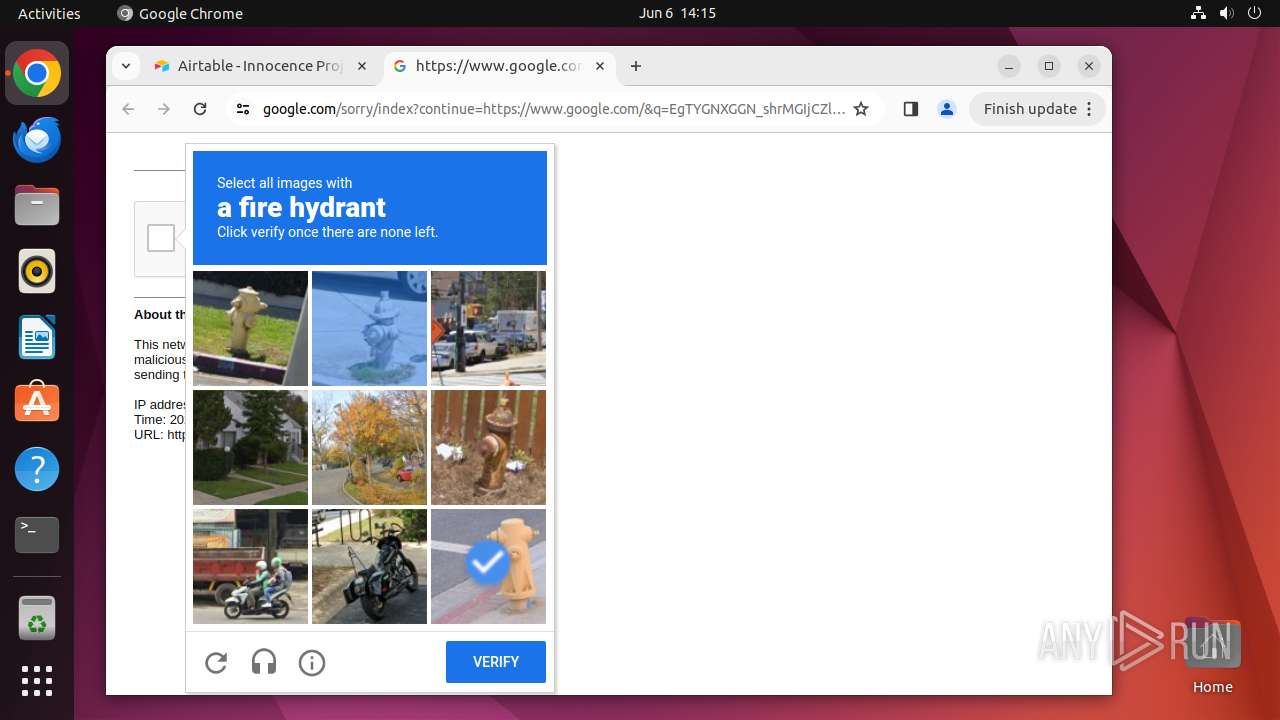Reload the captcha challenge images
The height and width of the screenshot is (720, 1280).
tap(216, 662)
